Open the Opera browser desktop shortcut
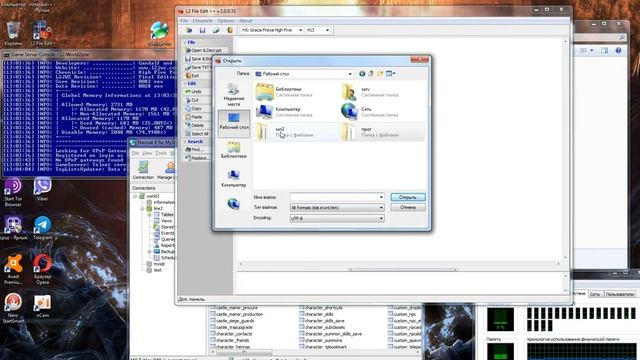This screenshot has height=360, width=640. pos(42,269)
